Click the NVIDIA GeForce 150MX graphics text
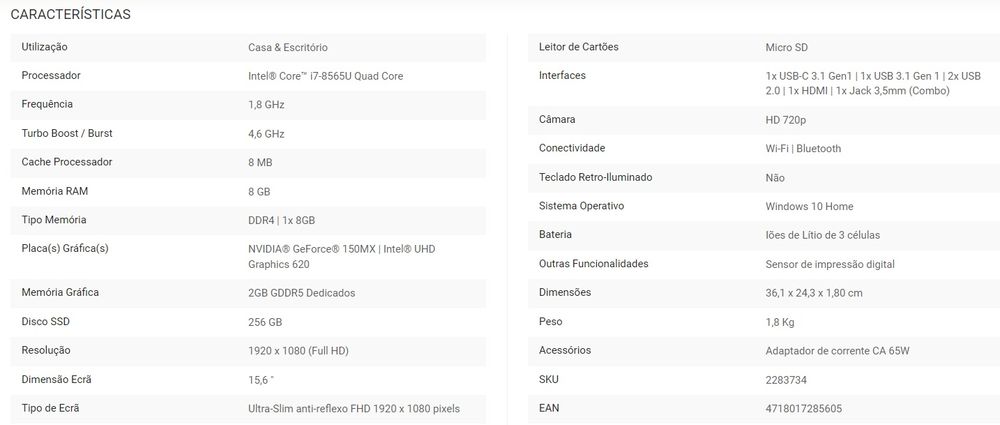Image resolution: width=1000 pixels, height=425 pixels. click(310, 249)
